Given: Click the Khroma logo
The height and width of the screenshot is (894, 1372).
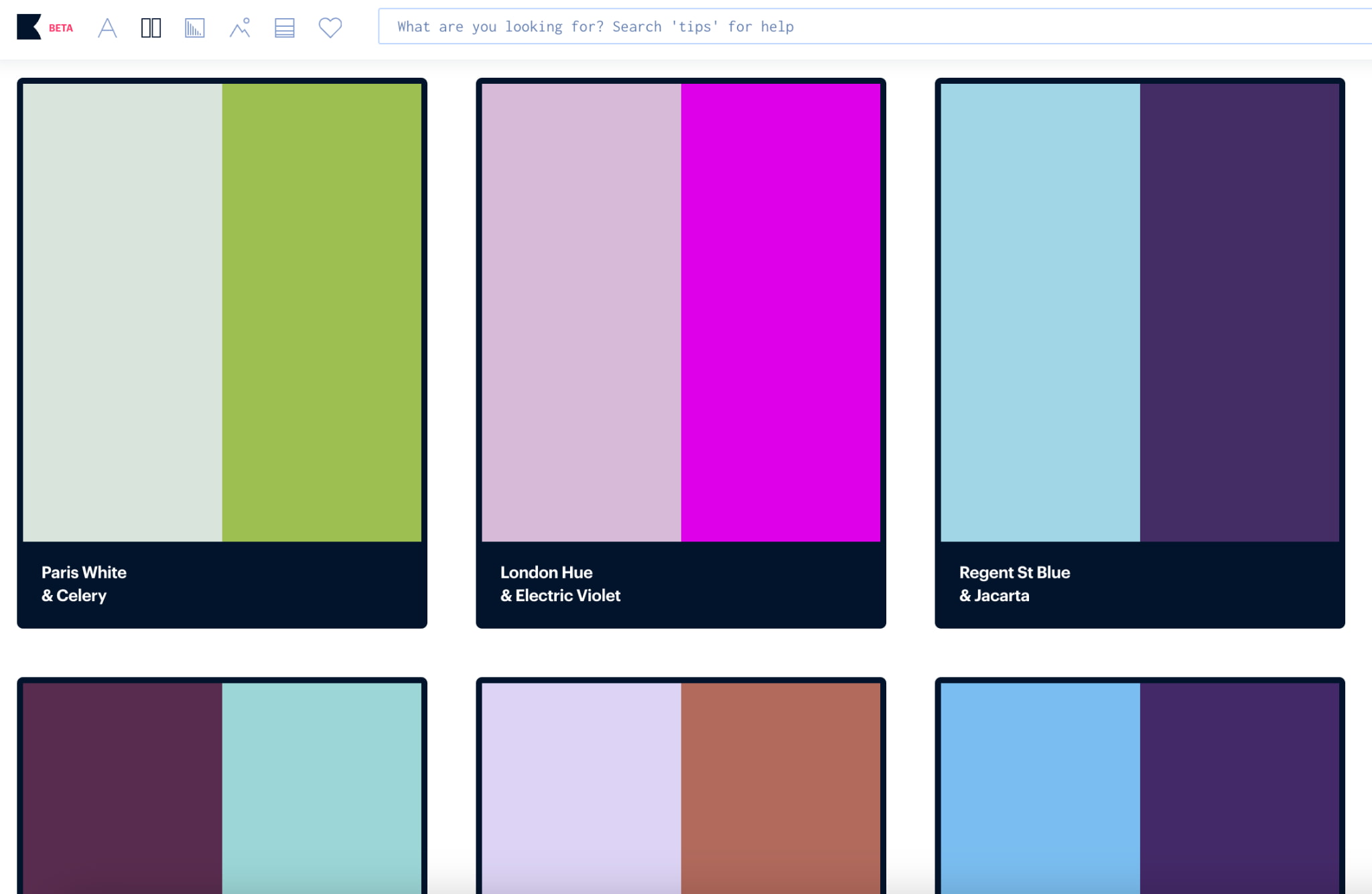Looking at the screenshot, I should [x=27, y=27].
